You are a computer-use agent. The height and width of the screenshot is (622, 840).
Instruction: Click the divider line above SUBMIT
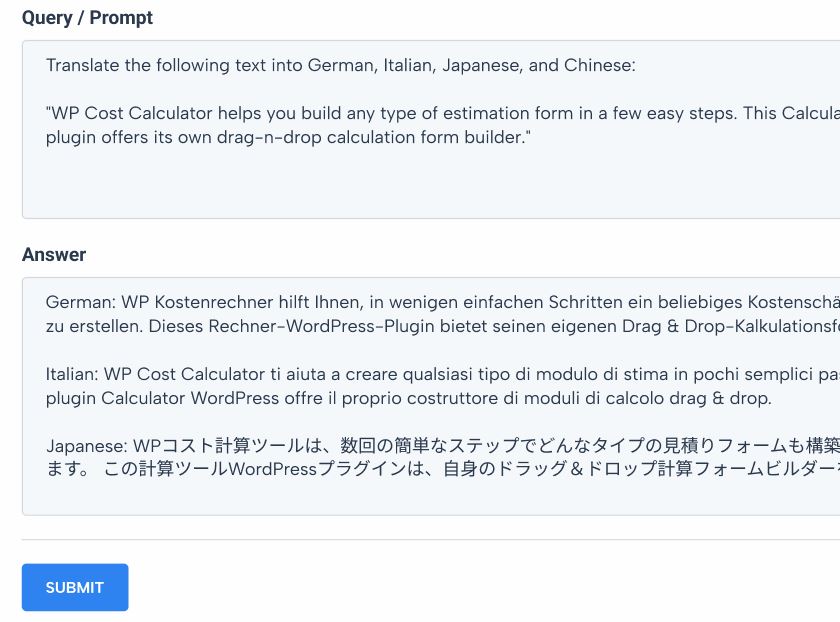coord(431,539)
